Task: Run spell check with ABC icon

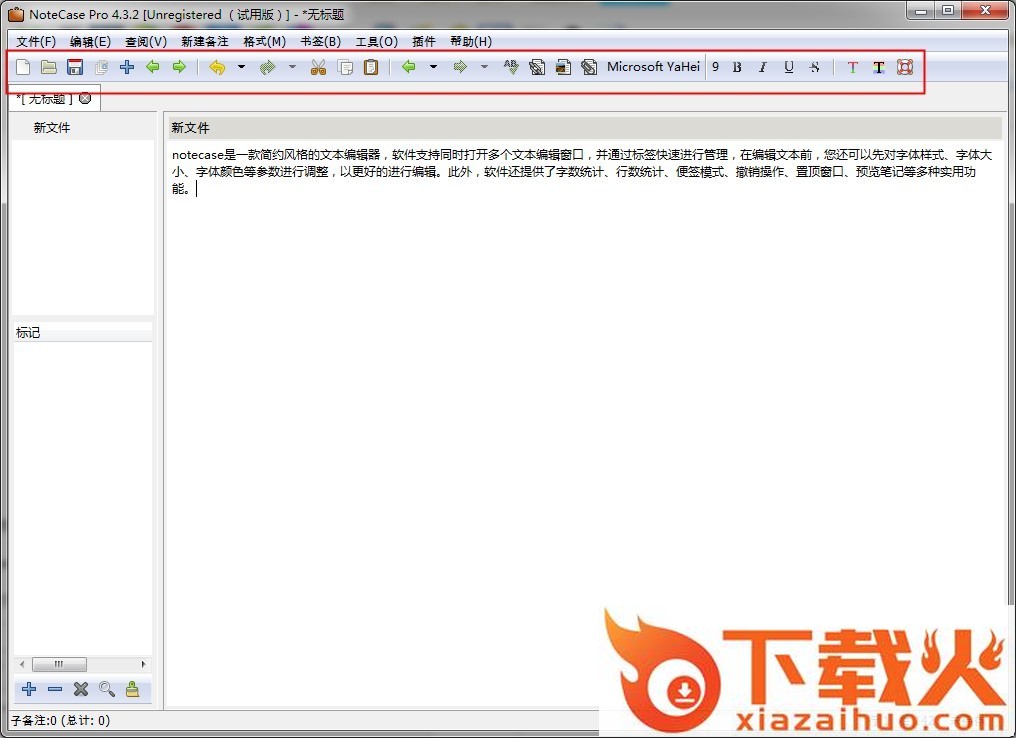Action: click(511, 67)
